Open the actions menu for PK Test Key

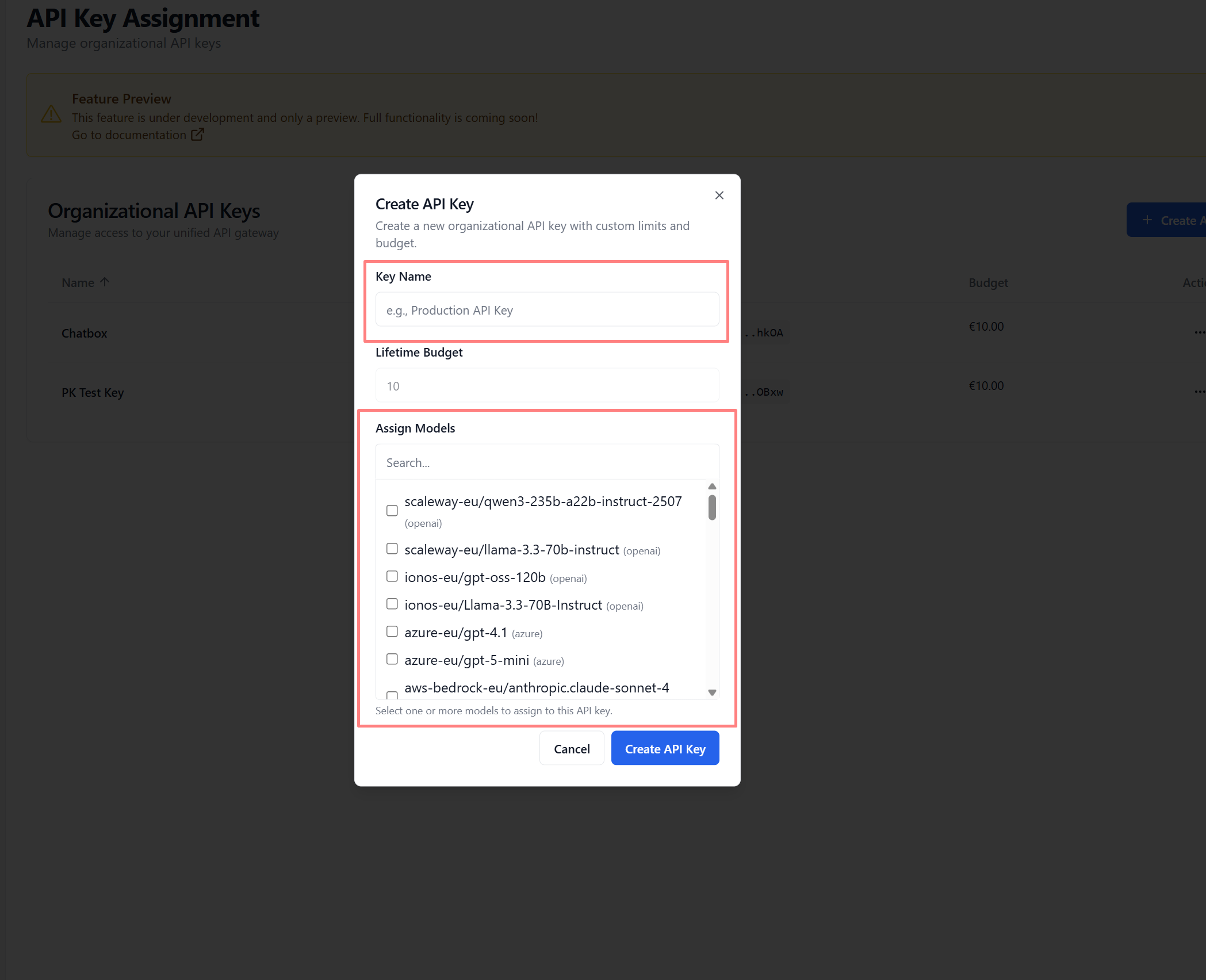point(1199,392)
